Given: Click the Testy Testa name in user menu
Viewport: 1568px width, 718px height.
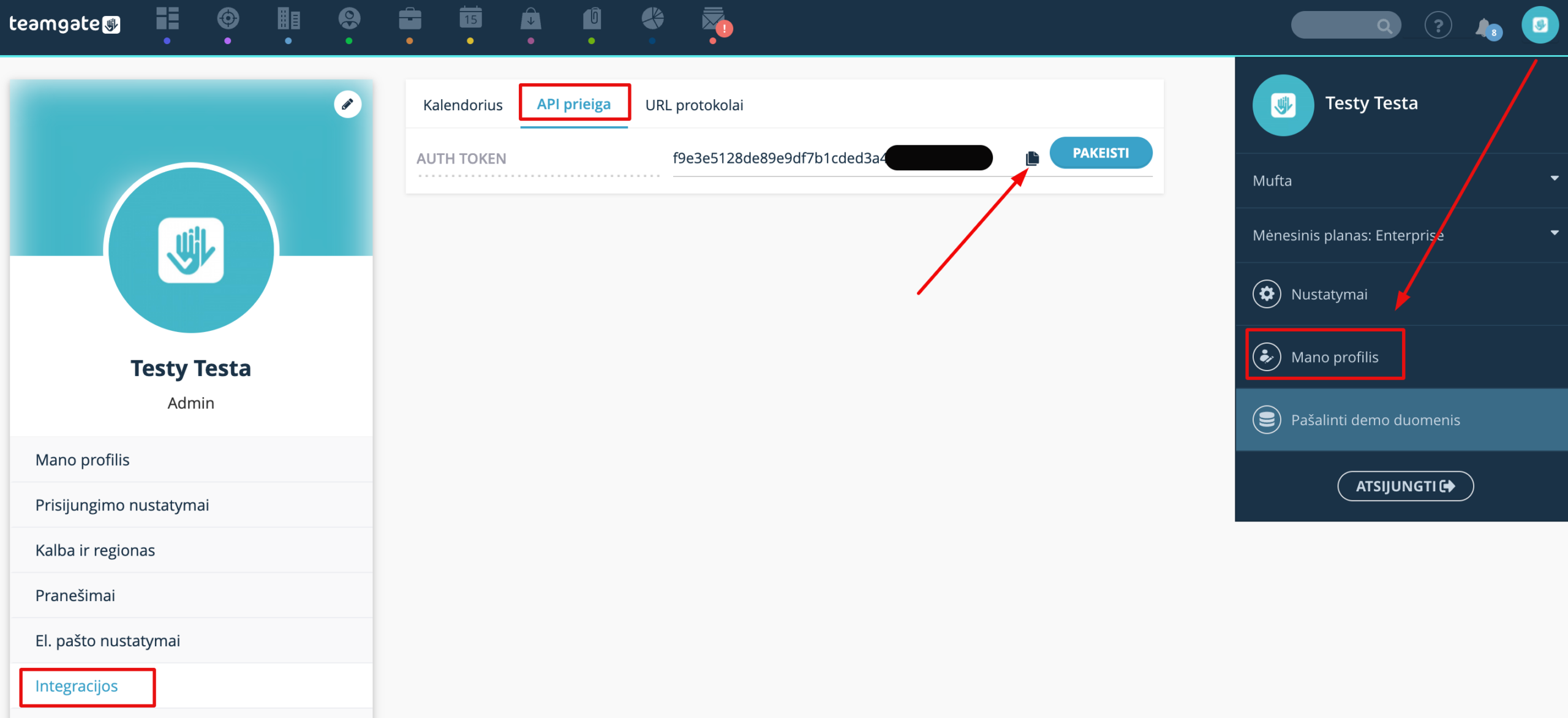Looking at the screenshot, I should [x=1371, y=103].
